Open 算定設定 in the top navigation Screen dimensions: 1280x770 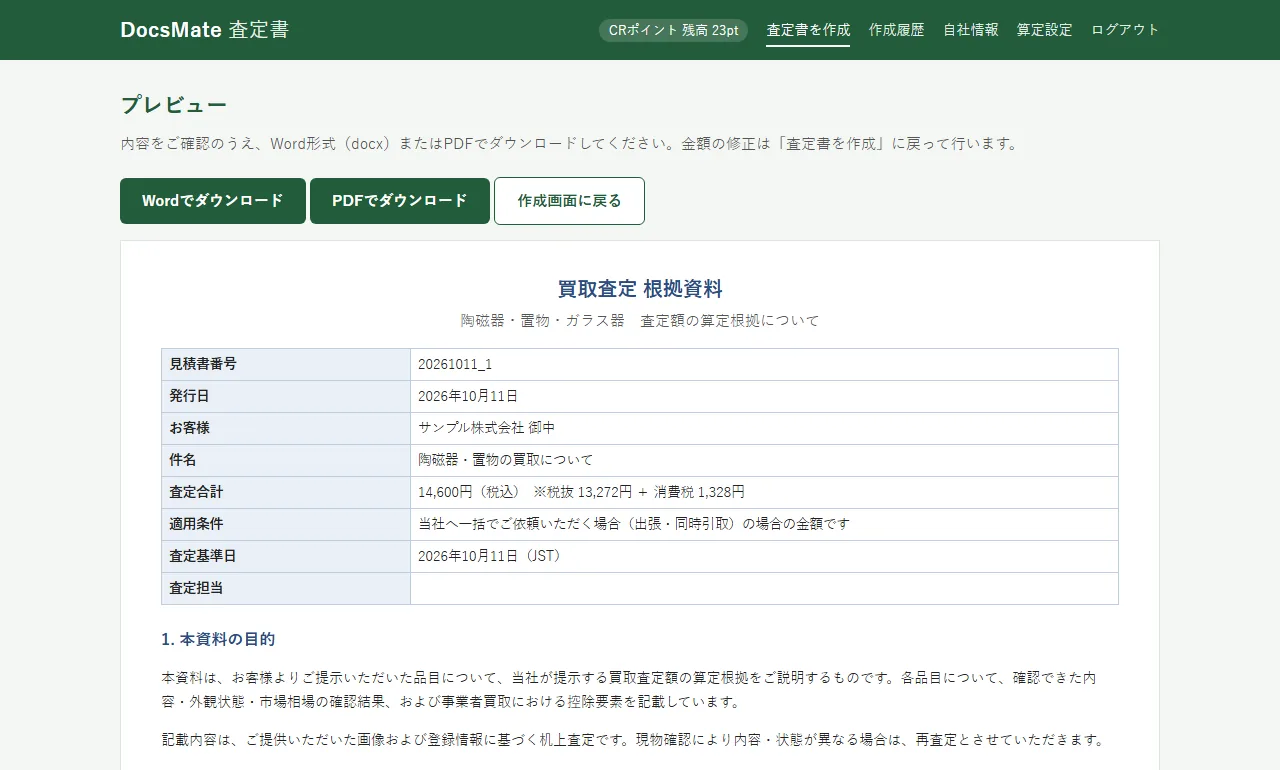tap(1045, 30)
